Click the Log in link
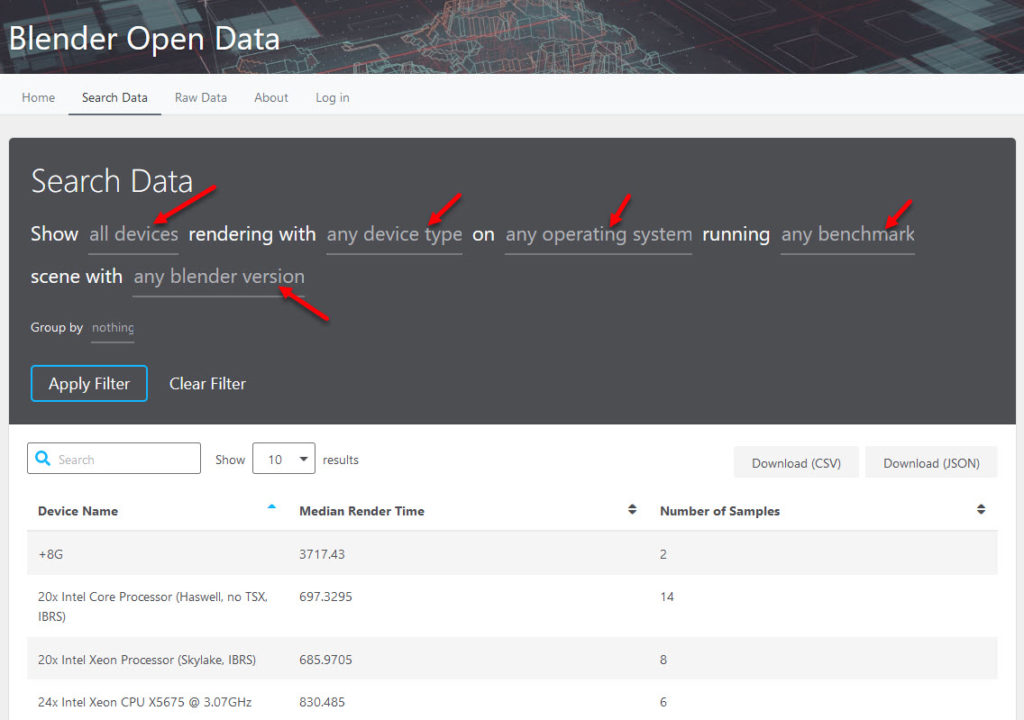The image size is (1024, 720). (332, 97)
